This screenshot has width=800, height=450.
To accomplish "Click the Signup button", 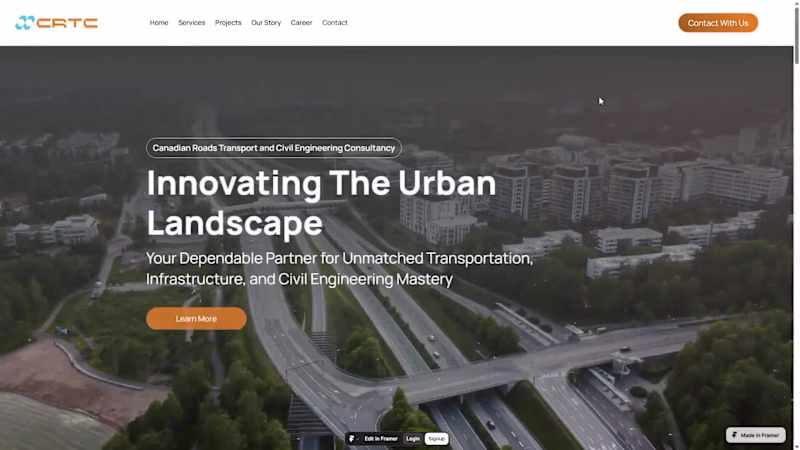I will [x=436, y=439].
